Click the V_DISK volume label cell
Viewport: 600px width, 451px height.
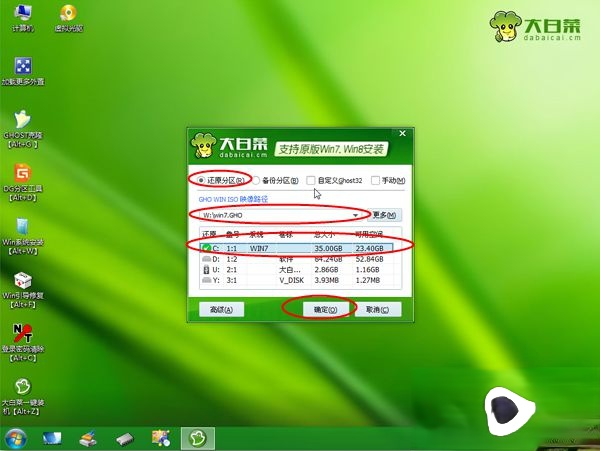[292, 280]
